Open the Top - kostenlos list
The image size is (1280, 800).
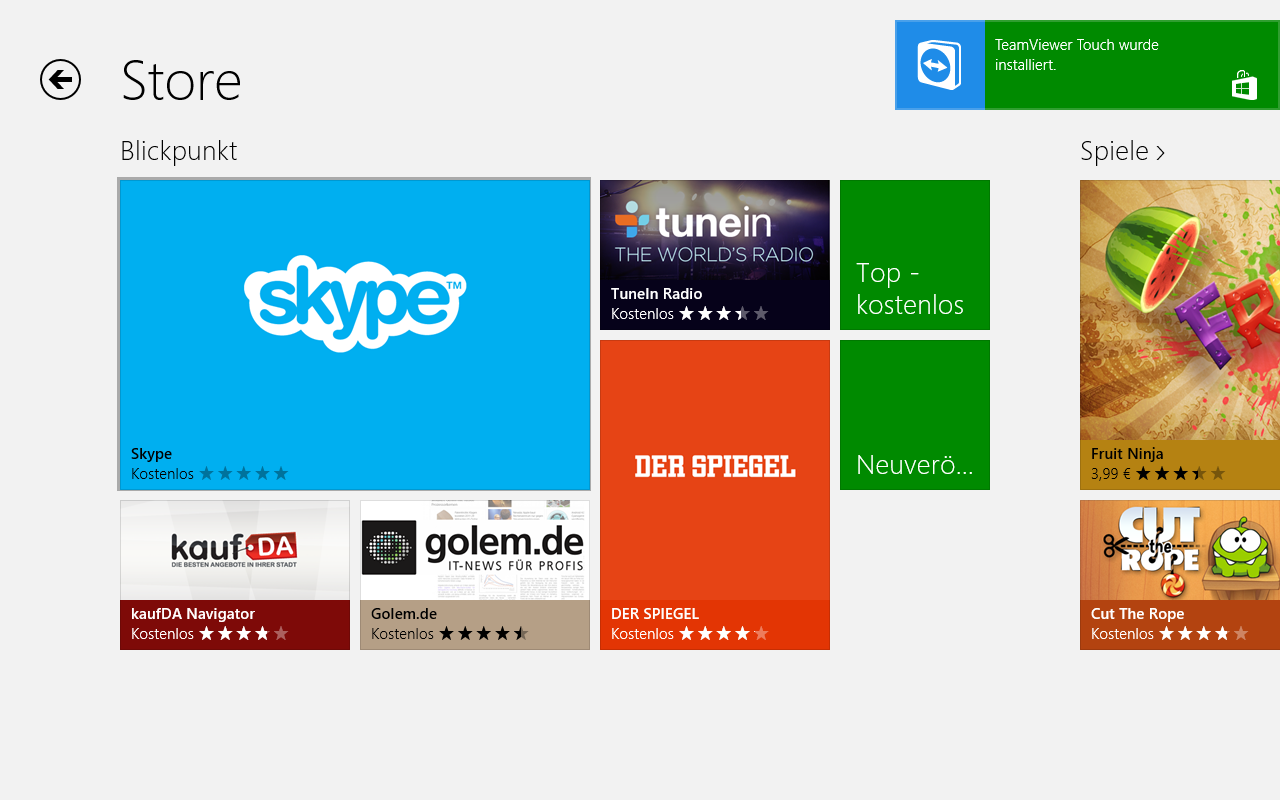coord(915,255)
